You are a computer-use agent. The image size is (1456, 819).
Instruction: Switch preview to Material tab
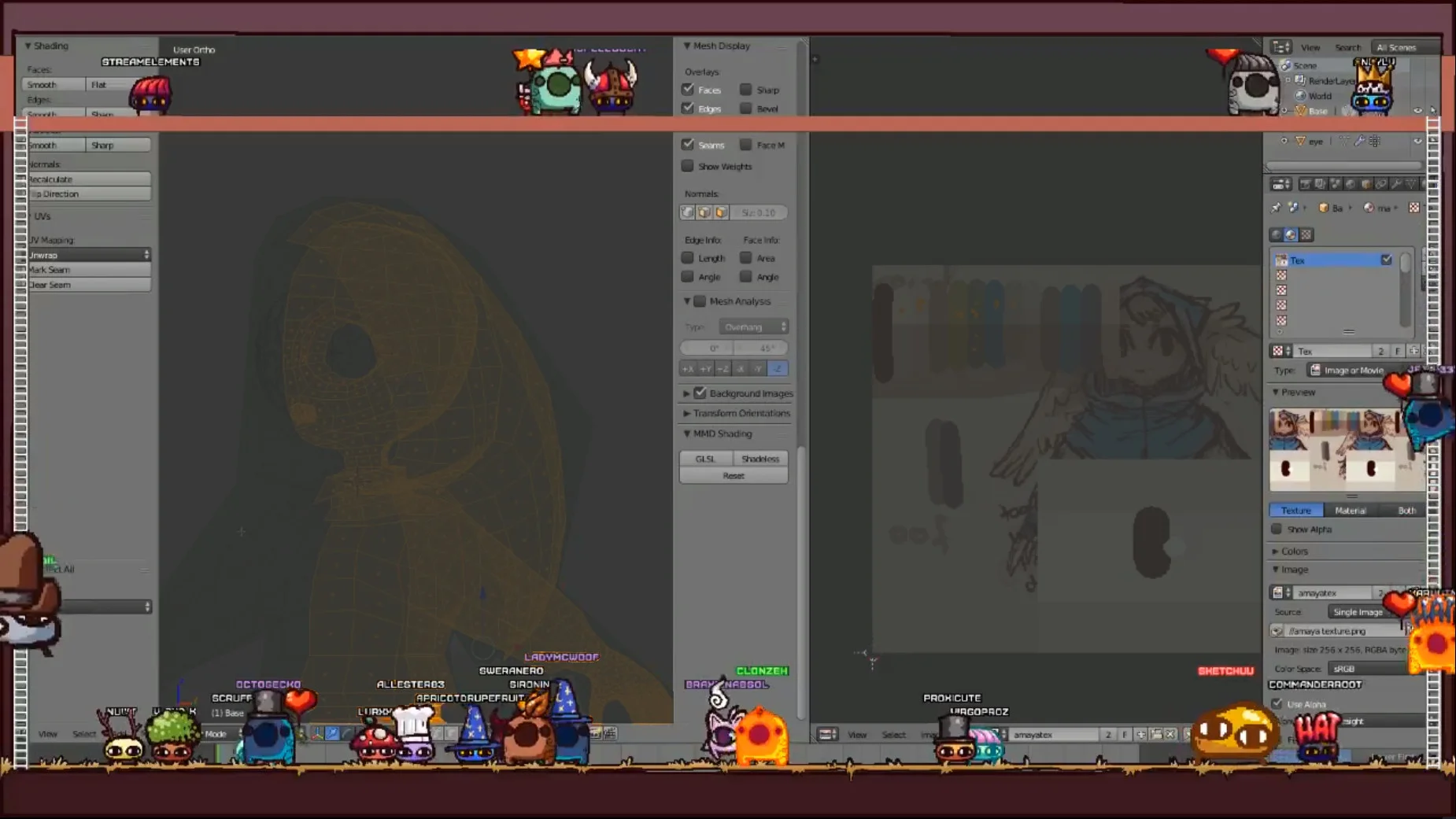[1351, 510]
